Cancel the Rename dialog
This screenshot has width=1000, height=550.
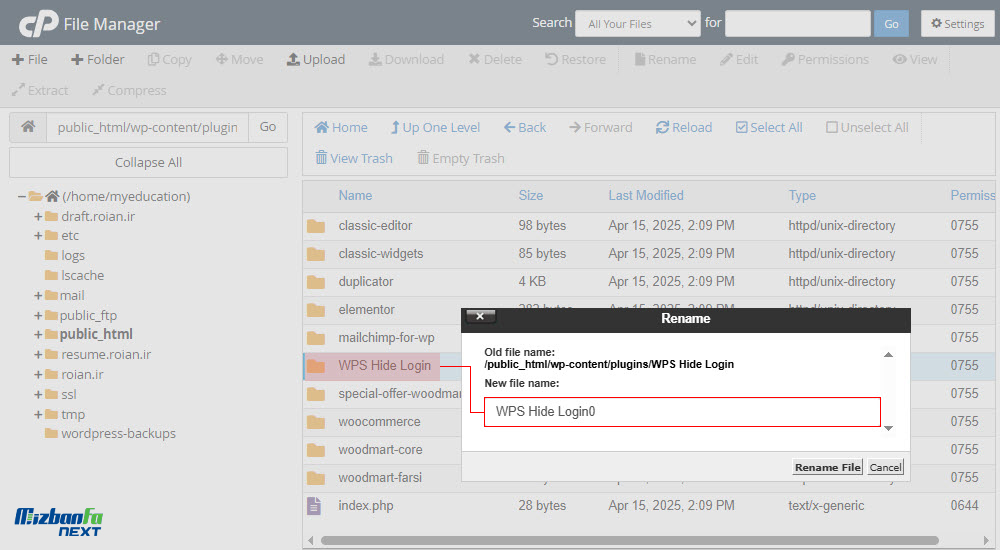[x=885, y=467]
